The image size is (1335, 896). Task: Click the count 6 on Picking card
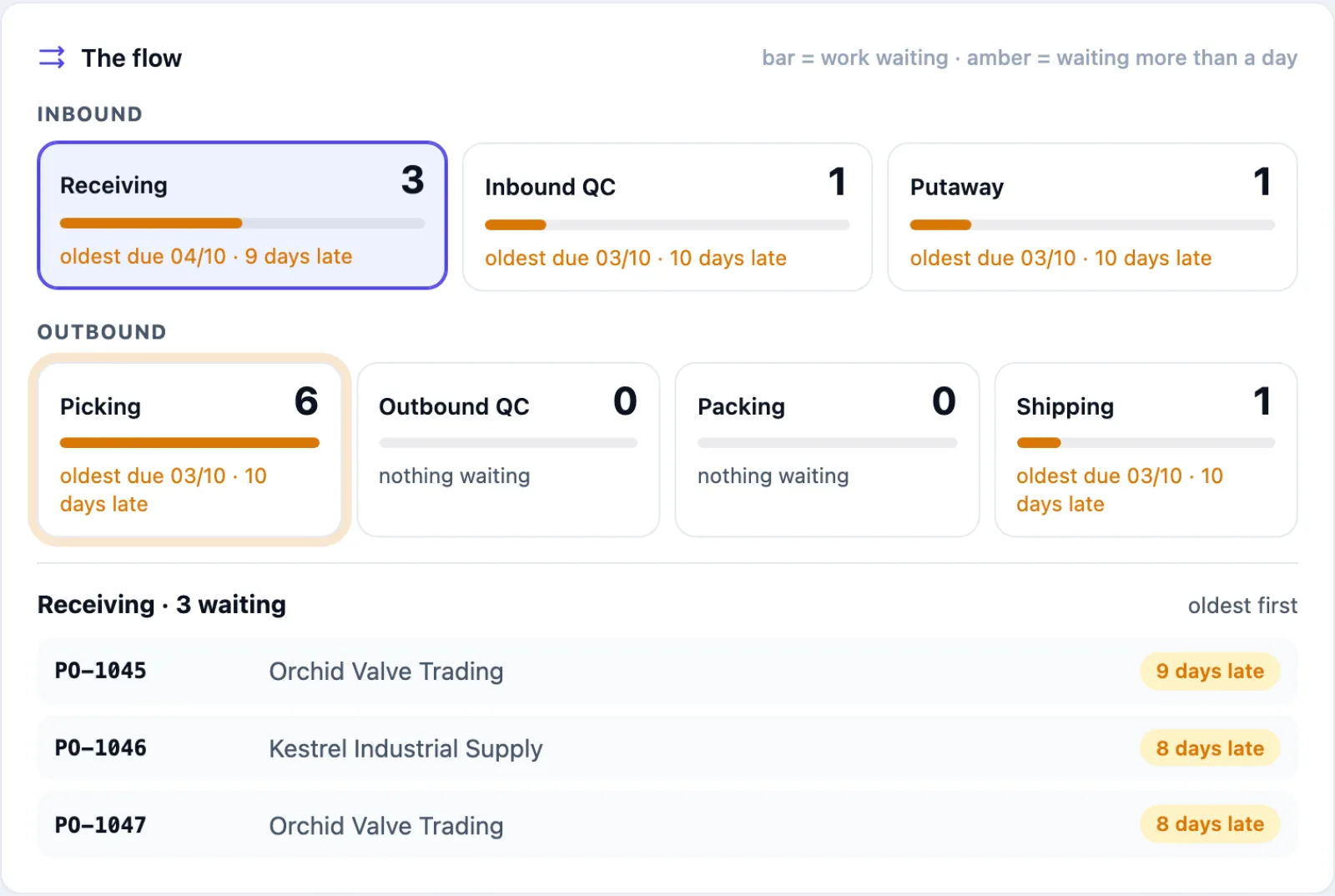pos(306,401)
